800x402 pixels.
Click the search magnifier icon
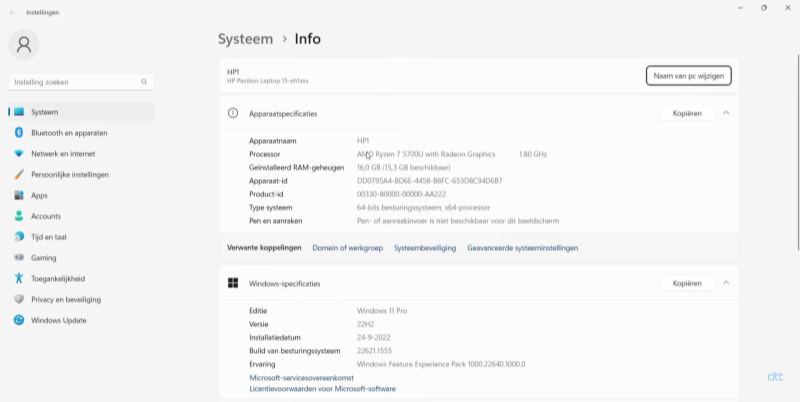click(144, 82)
